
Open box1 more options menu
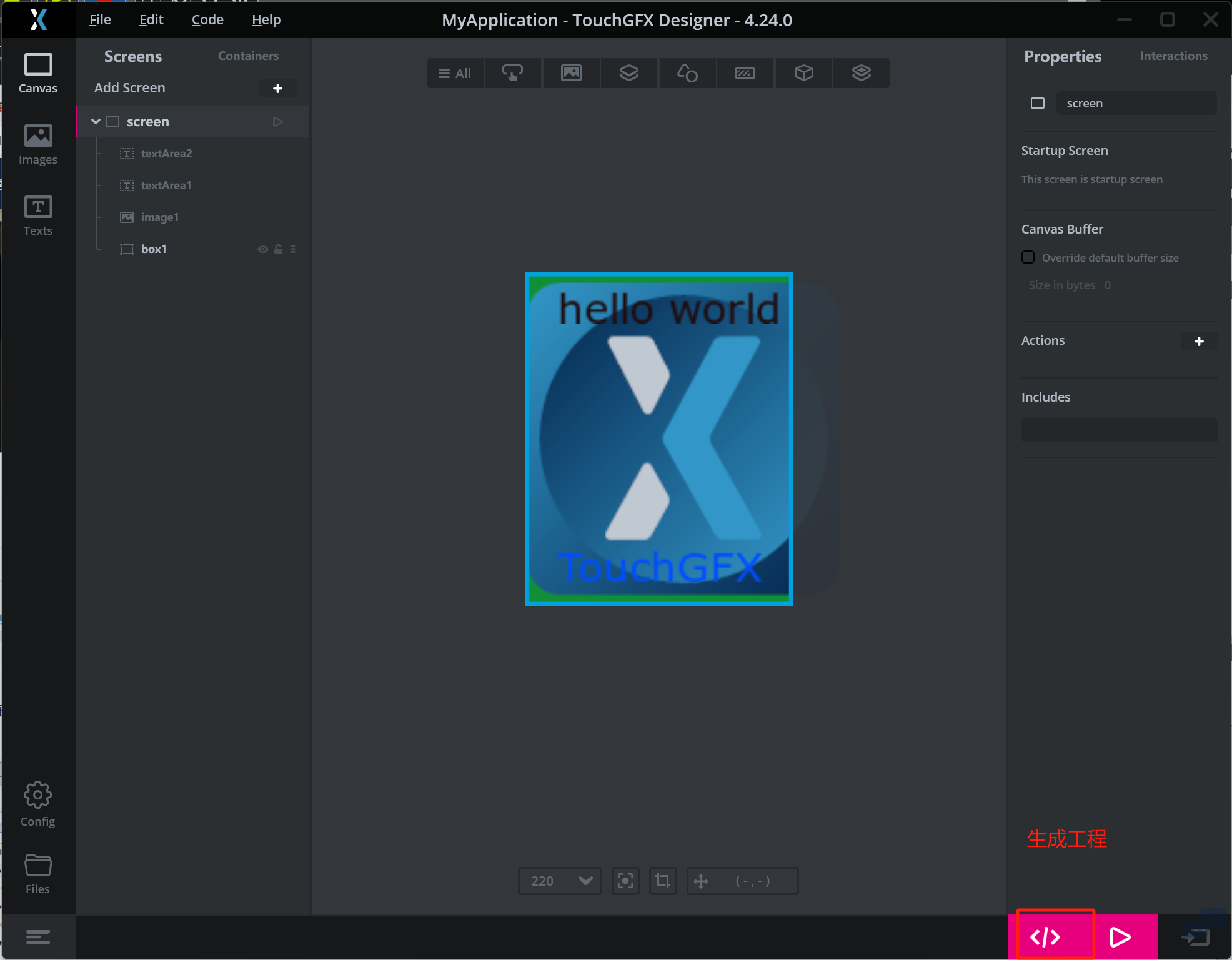(293, 249)
